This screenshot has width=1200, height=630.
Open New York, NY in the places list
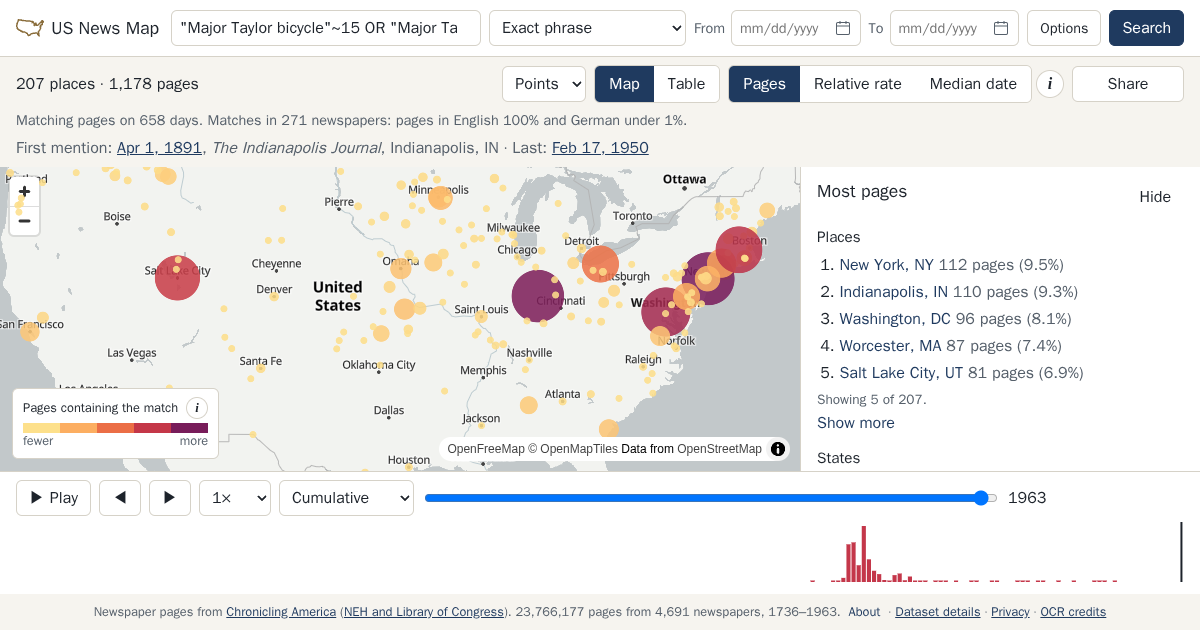click(886, 265)
